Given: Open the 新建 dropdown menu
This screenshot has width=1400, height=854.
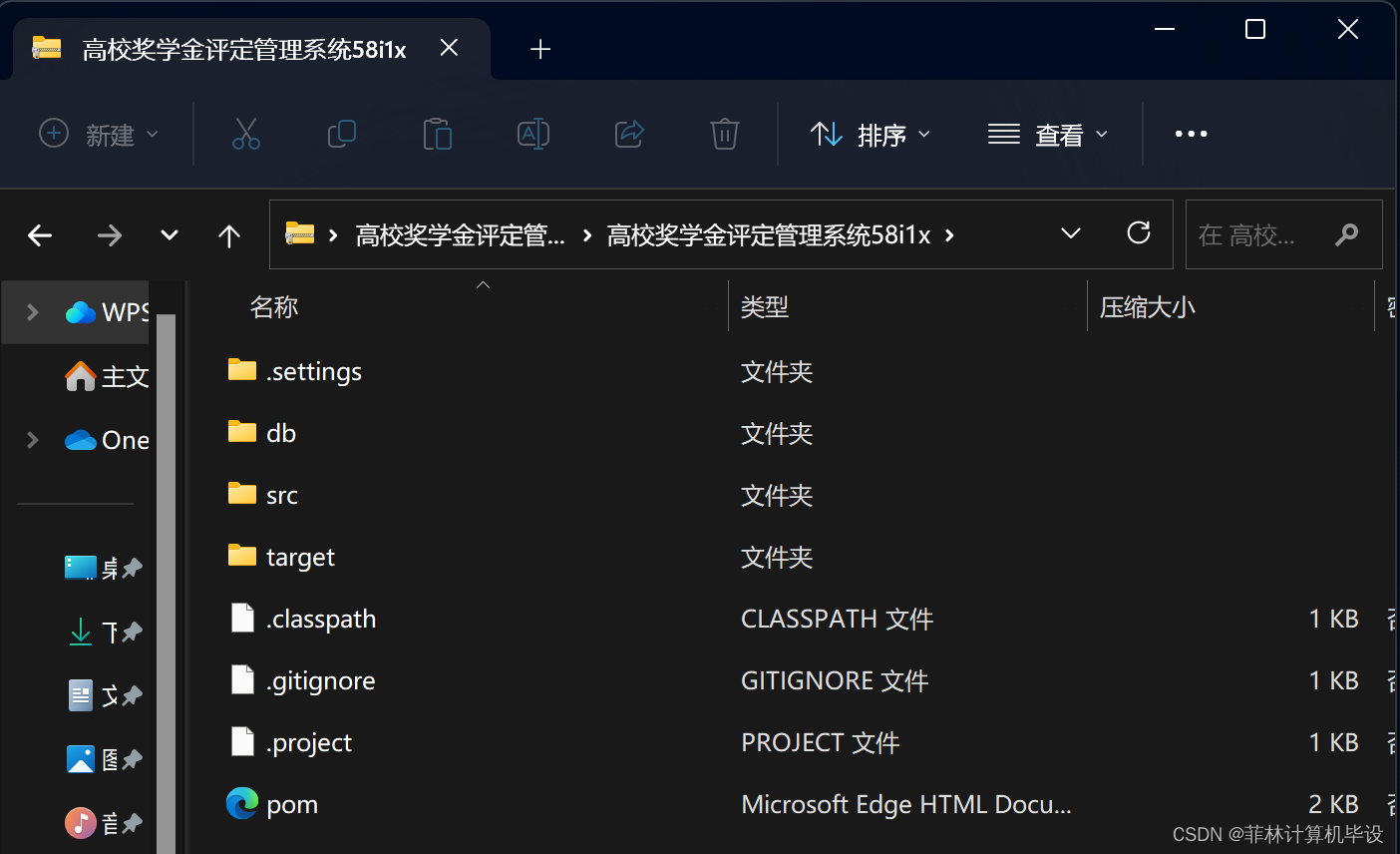Looking at the screenshot, I should click(99, 134).
